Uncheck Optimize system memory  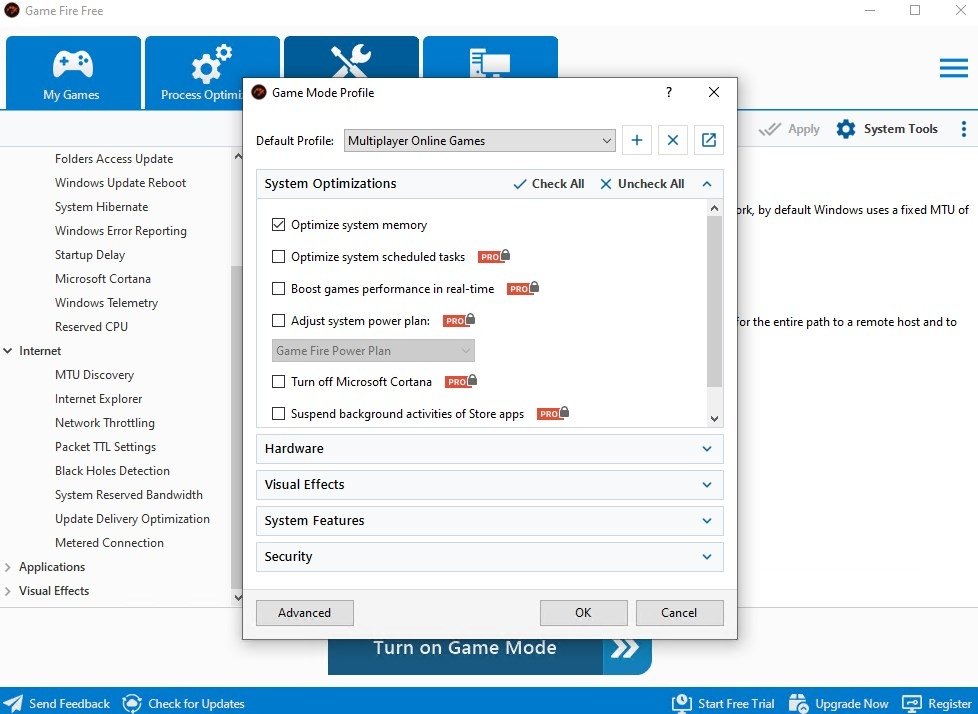click(x=278, y=224)
